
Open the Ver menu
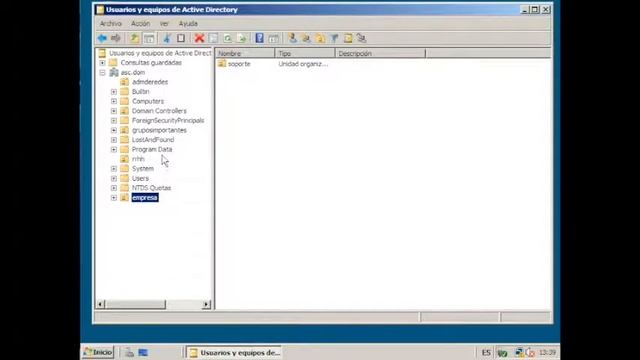pos(164,24)
